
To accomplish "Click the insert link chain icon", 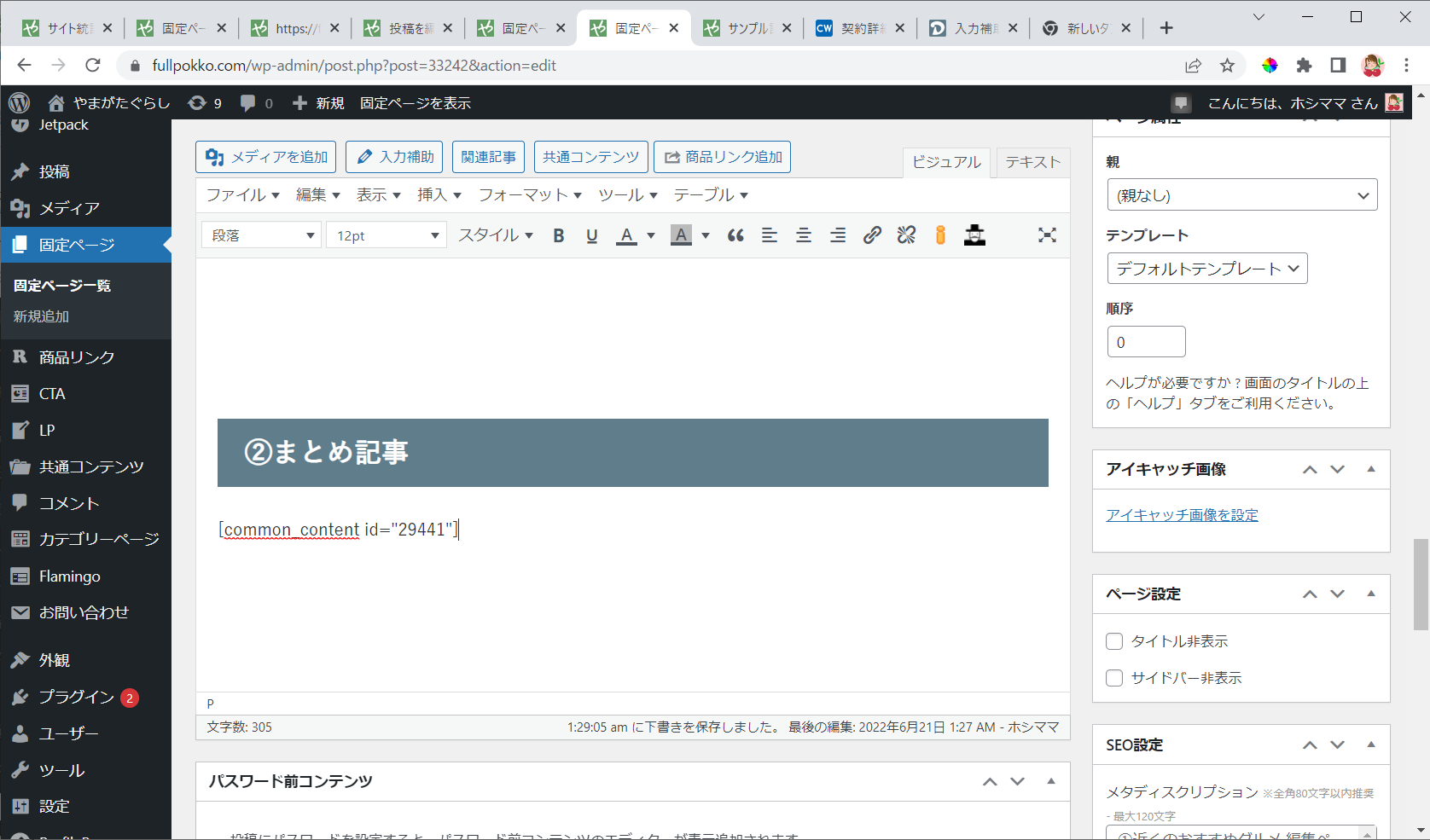I will point(872,235).
